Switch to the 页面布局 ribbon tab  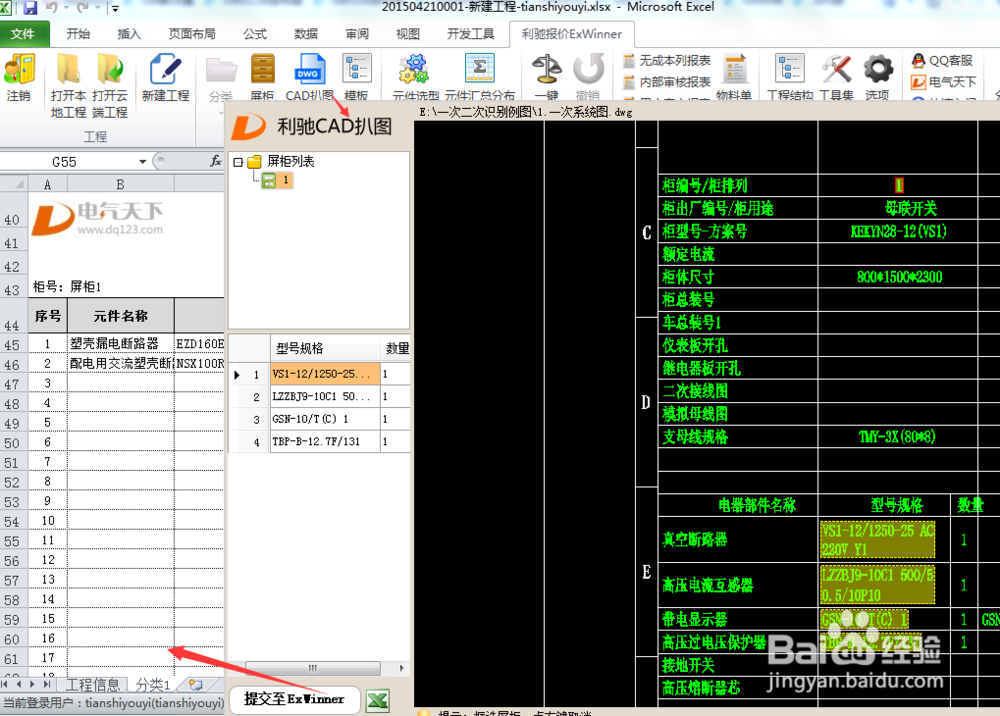[192, 34]
